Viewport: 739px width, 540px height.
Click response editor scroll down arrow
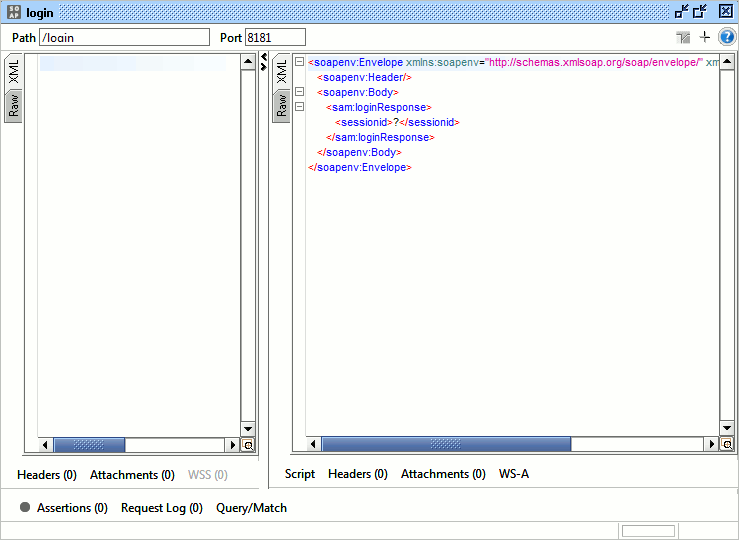[727, 428]
